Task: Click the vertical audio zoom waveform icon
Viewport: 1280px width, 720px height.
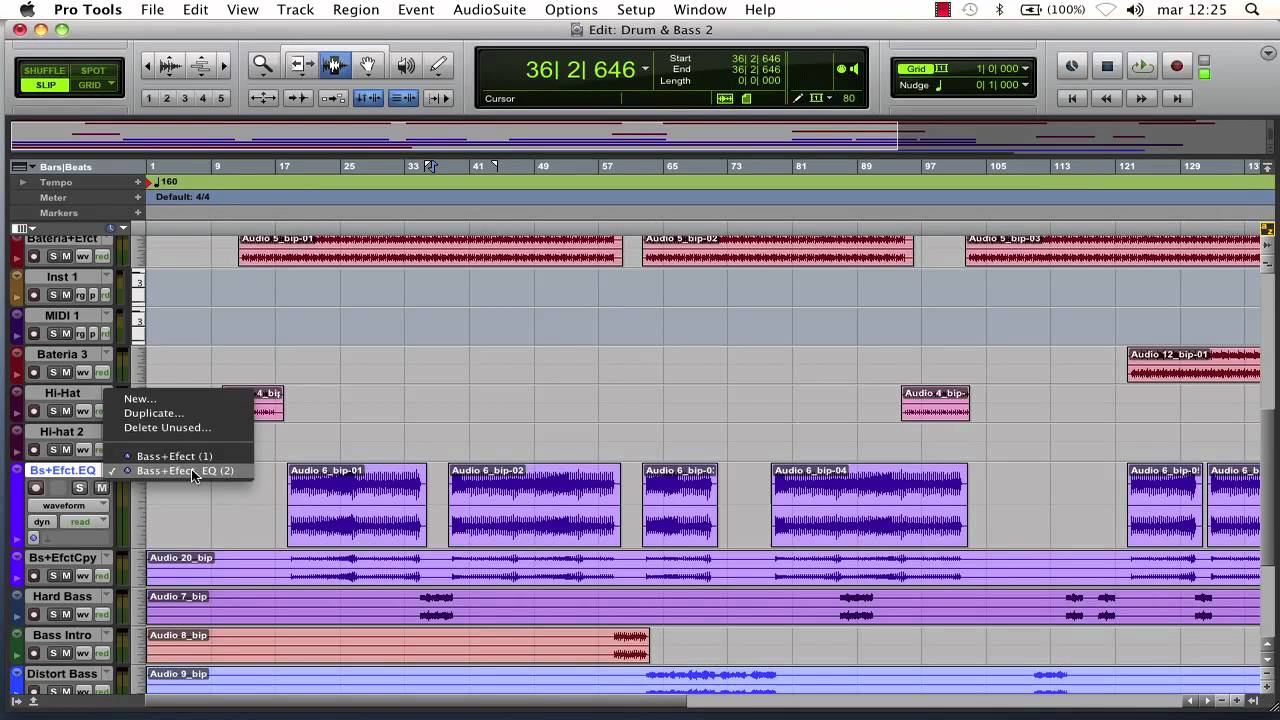Action: coord(171,66)
